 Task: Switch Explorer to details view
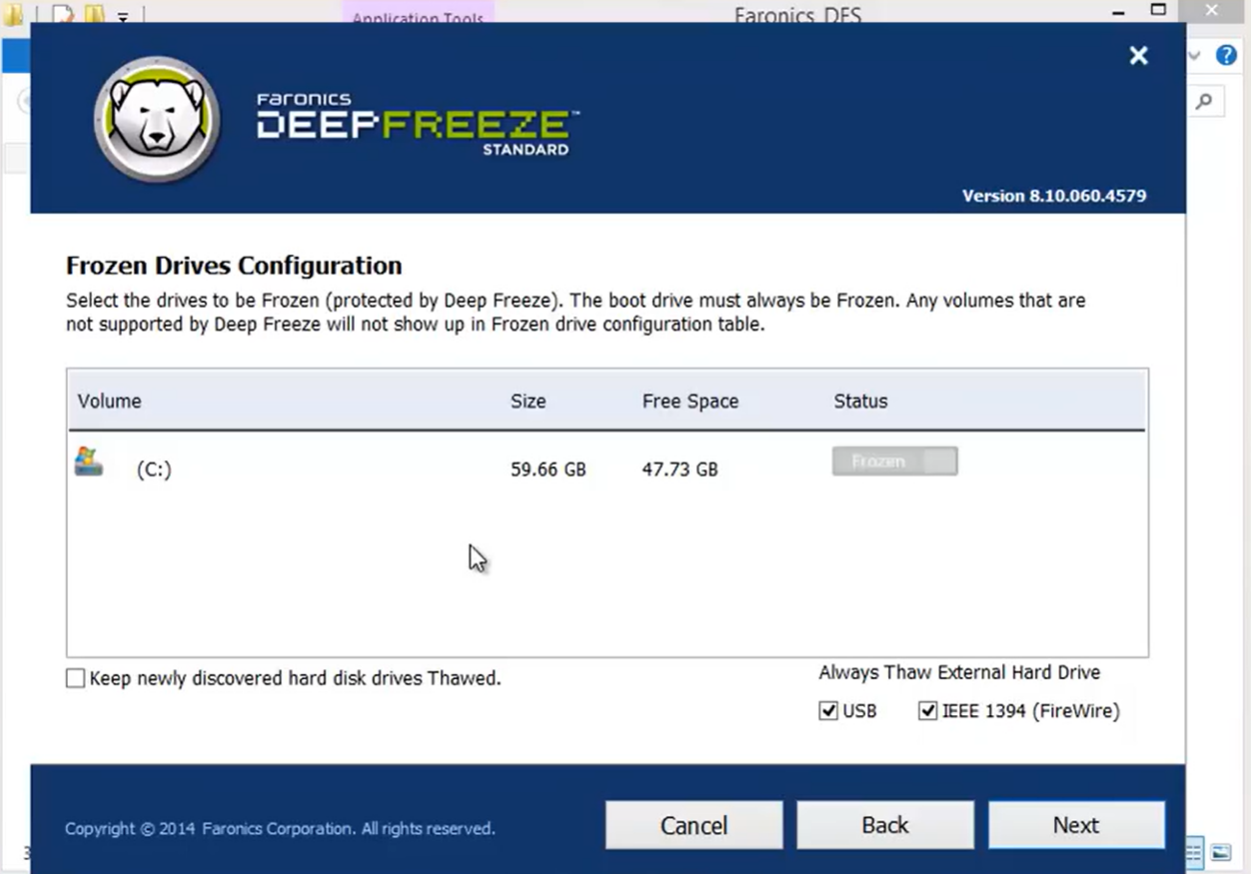pos(1194,853)
